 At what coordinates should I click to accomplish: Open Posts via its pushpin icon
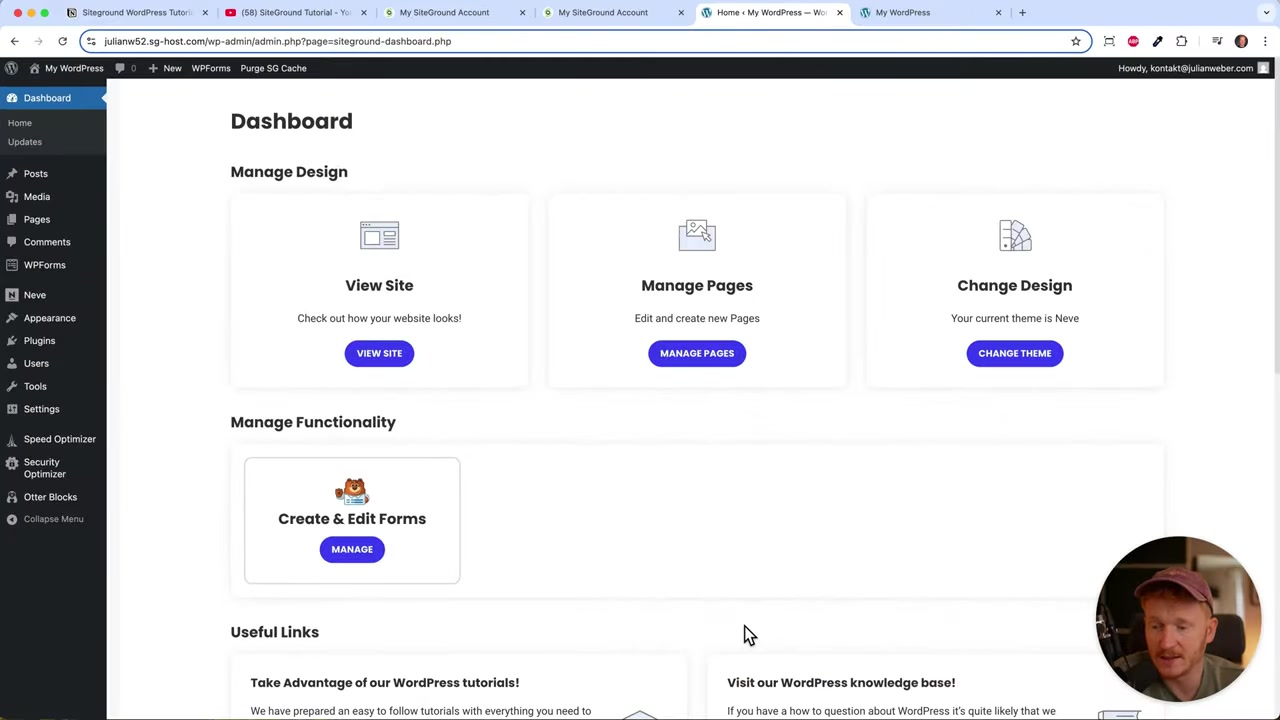[x=12, y=174]
